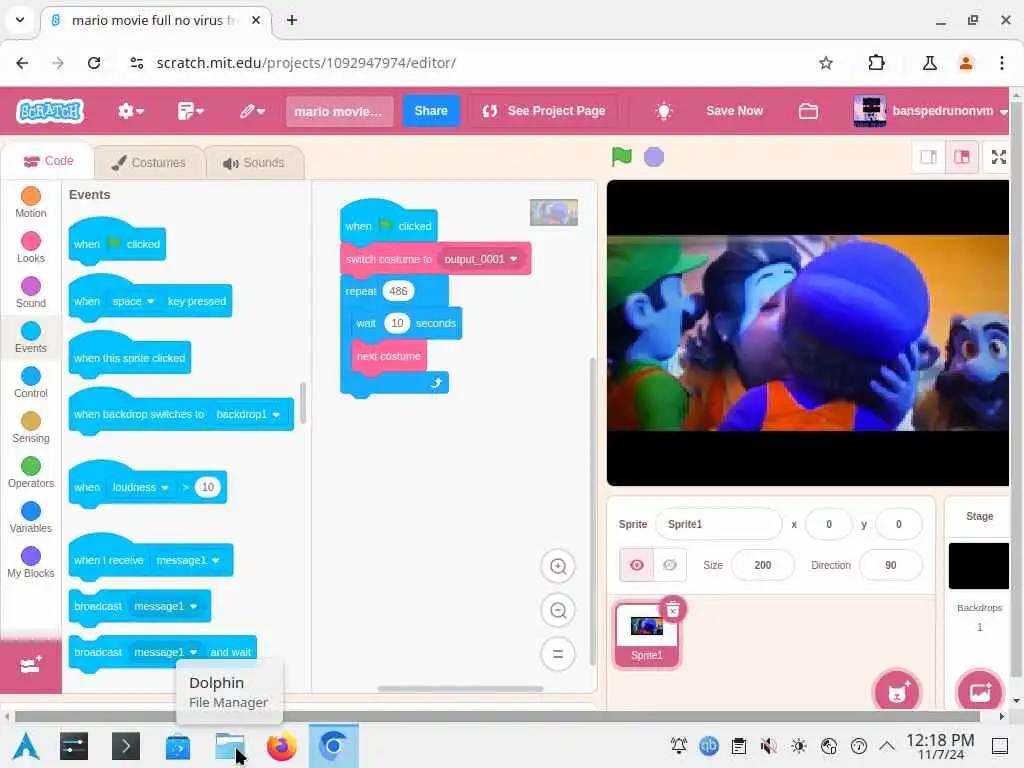Open the File menu dropdown
This screenshot has height=768, width=1024.
point(190,111)
